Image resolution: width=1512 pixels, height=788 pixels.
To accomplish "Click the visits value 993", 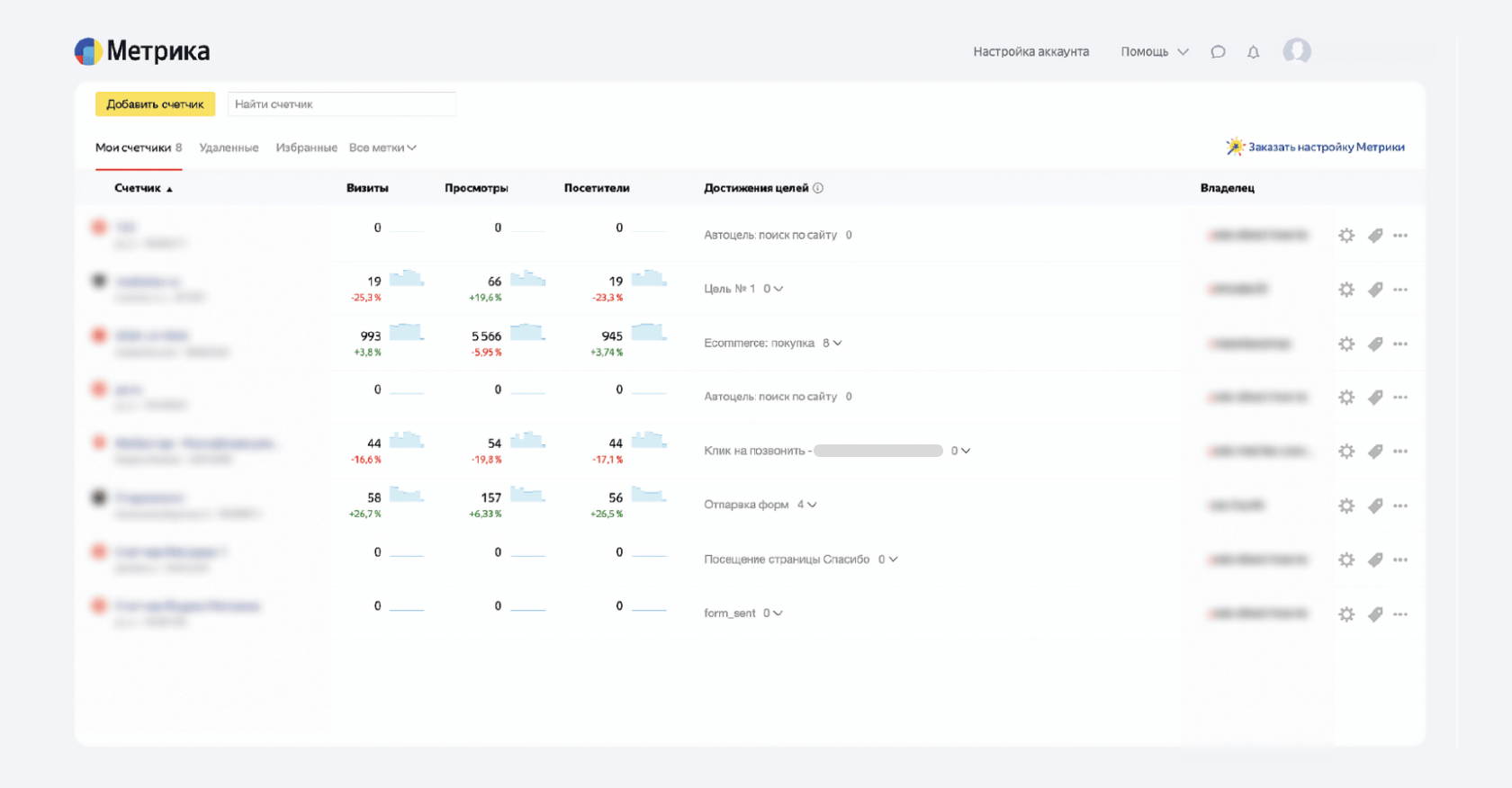I will 371,336.
